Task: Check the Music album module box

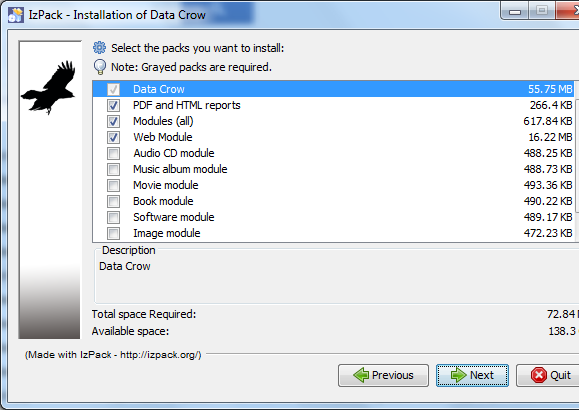Action: click(x=113, y=170)
